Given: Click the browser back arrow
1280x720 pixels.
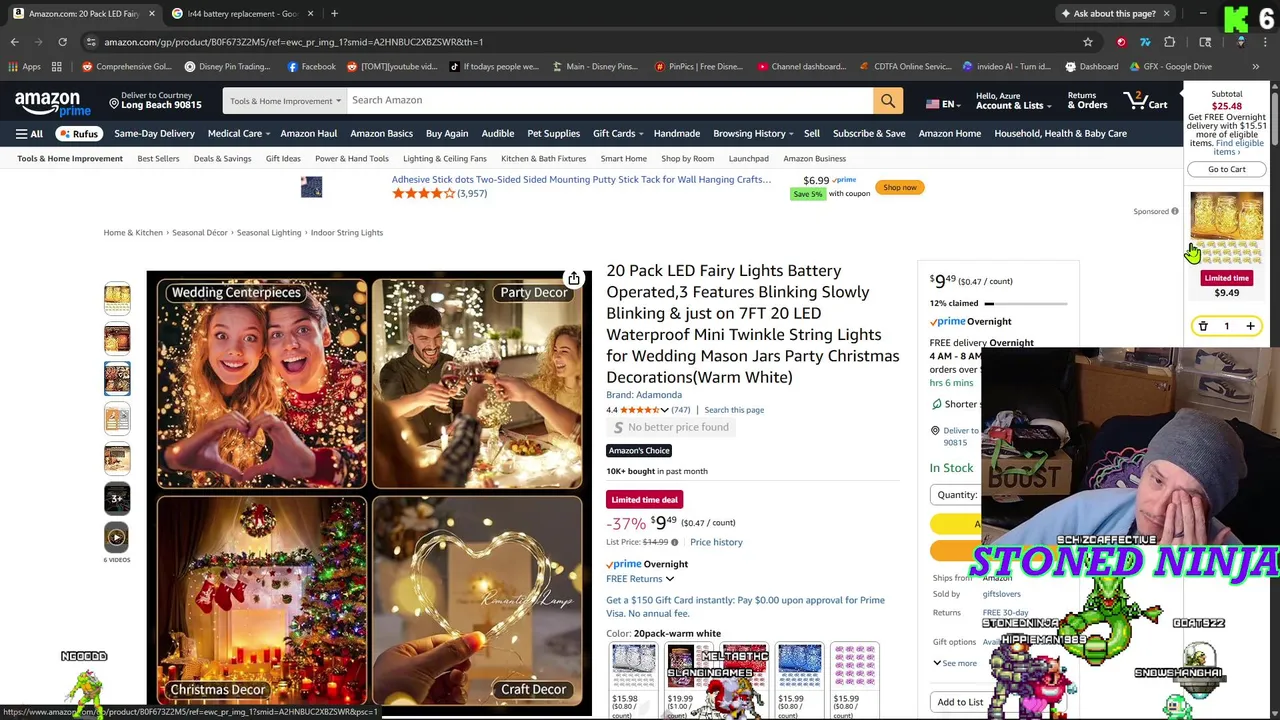Looking at the screenshot, I should pos(15,42).
